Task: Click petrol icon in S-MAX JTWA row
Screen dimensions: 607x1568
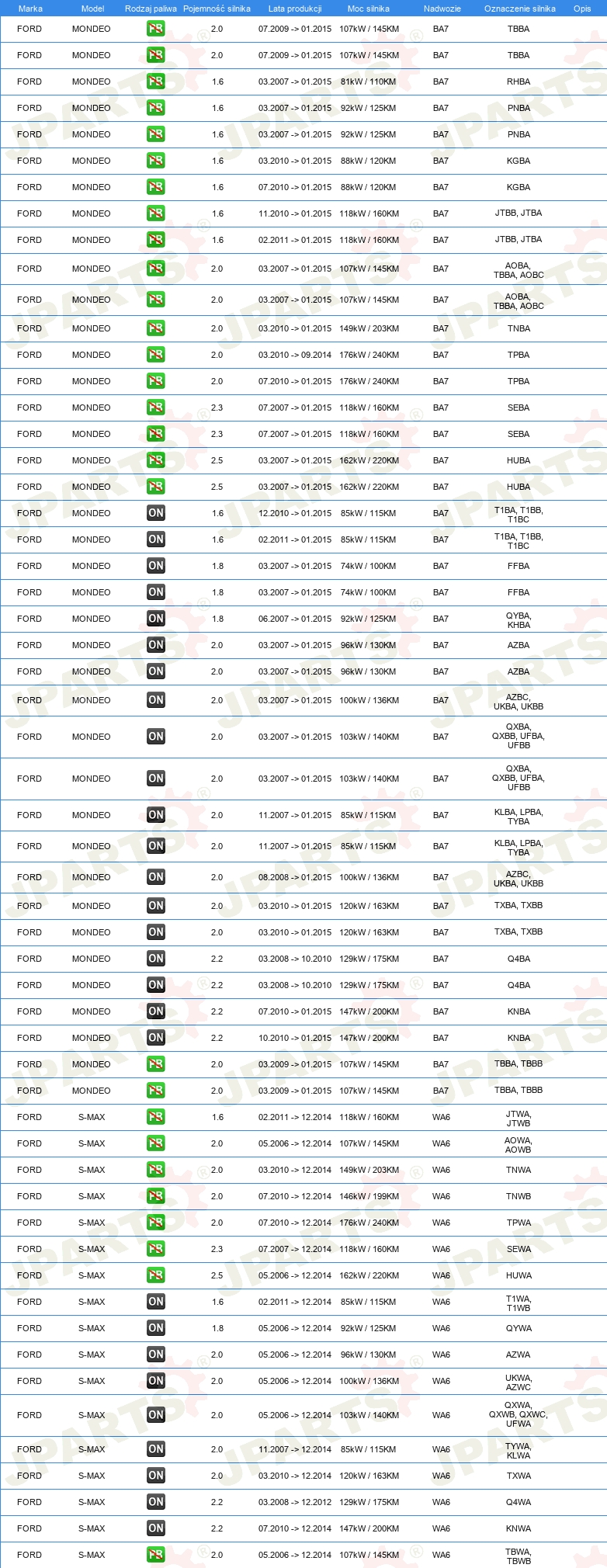Action: click(156, 1117)
